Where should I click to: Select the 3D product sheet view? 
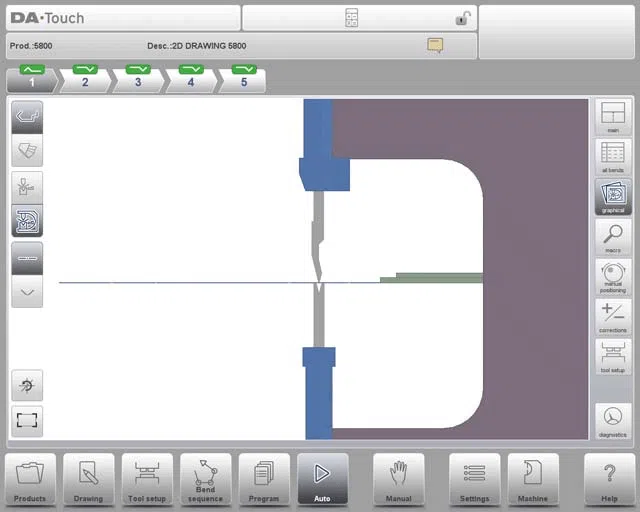click(x=27, y=150)
